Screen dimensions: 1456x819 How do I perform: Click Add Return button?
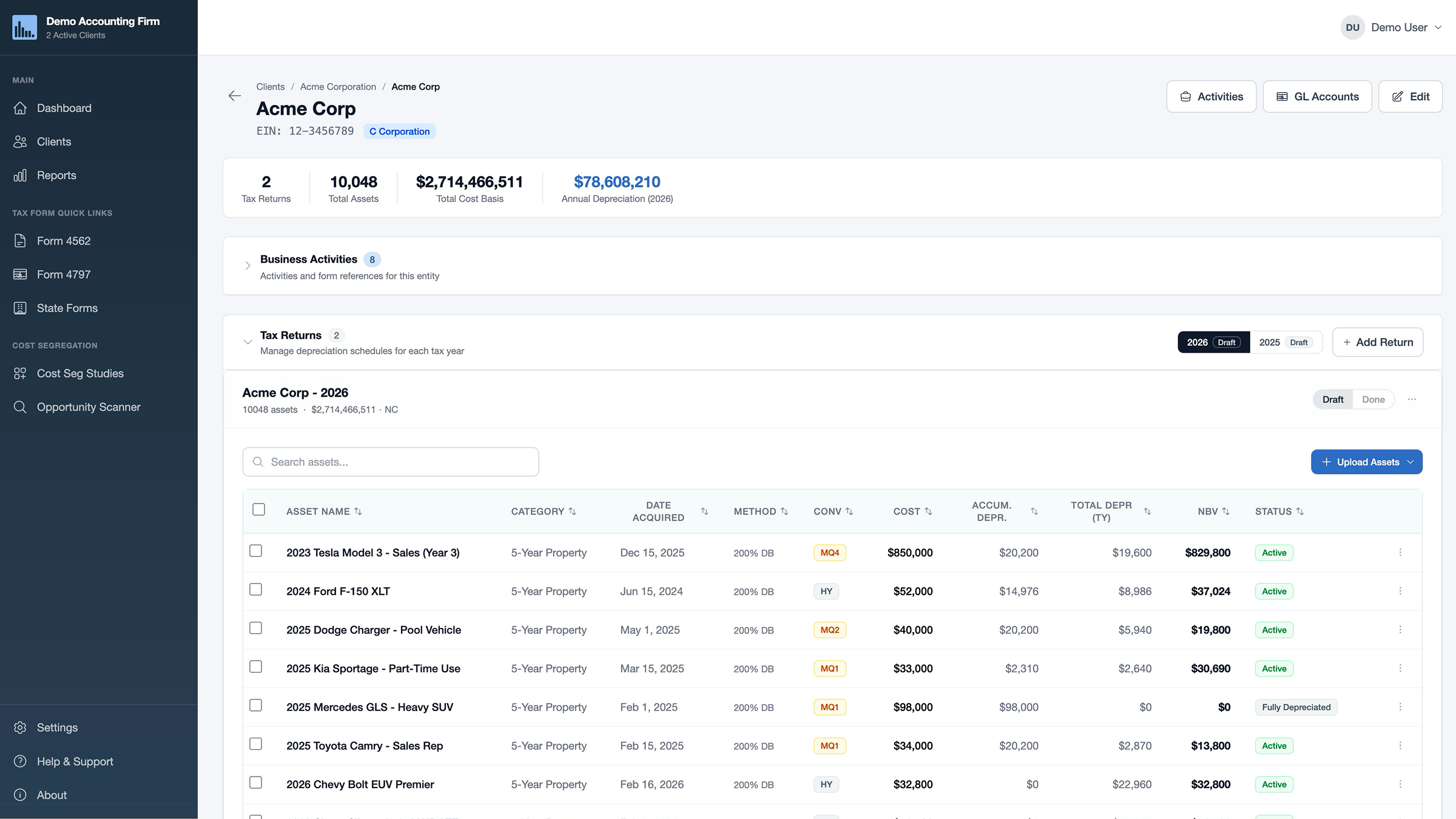[1378, 342]
